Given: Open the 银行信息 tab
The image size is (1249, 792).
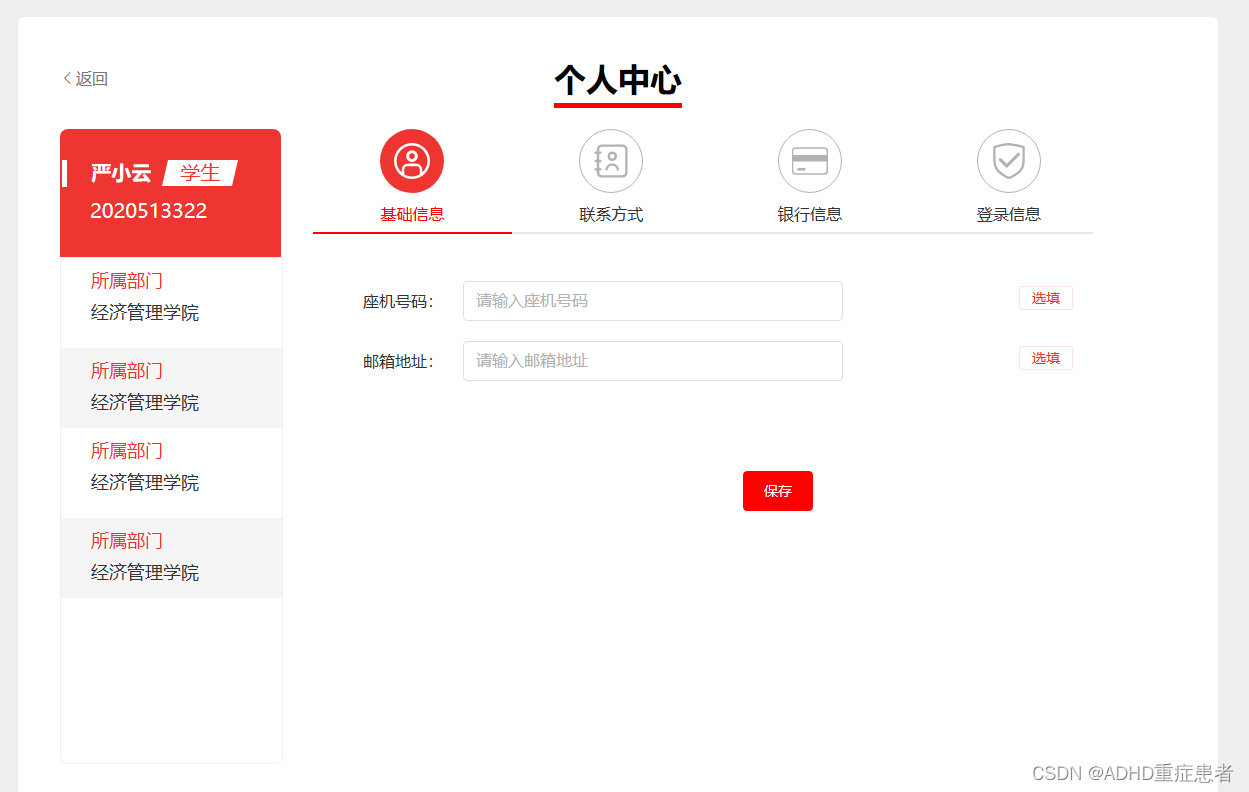Looking at the screenshot, I should (809, 212).
